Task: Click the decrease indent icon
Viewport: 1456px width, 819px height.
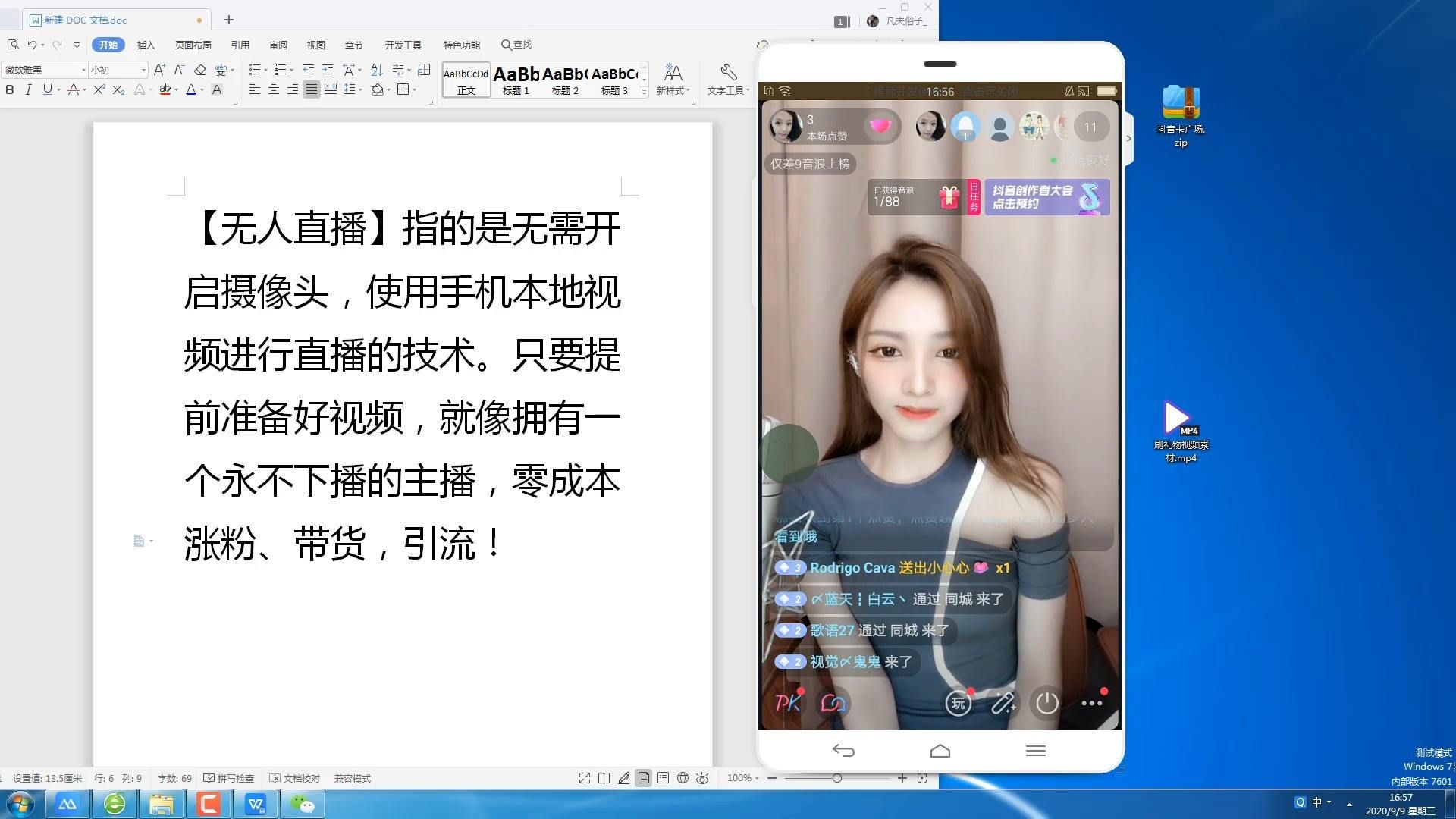Action: 308,70
